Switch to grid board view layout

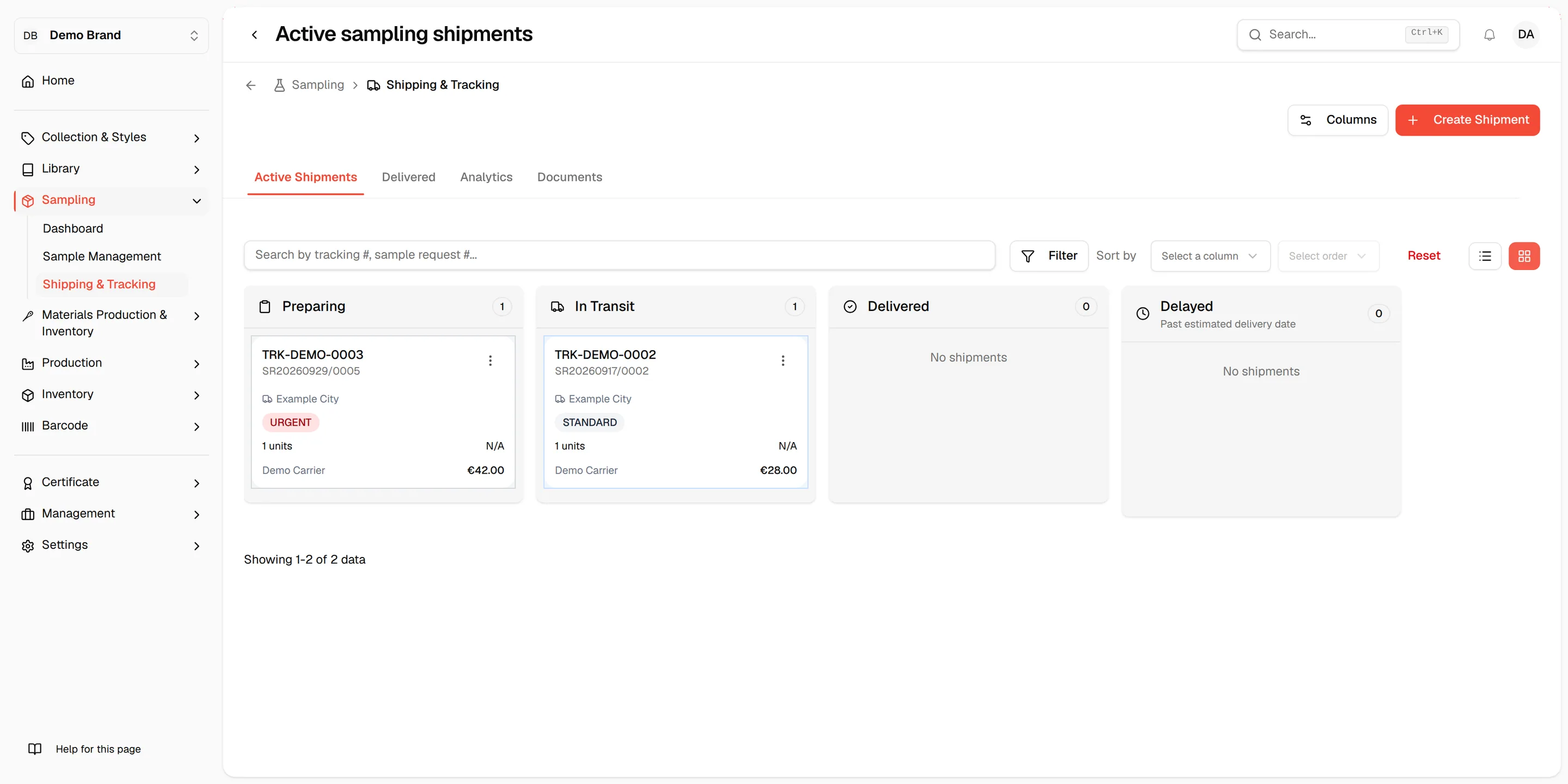tap(1523, 256)
